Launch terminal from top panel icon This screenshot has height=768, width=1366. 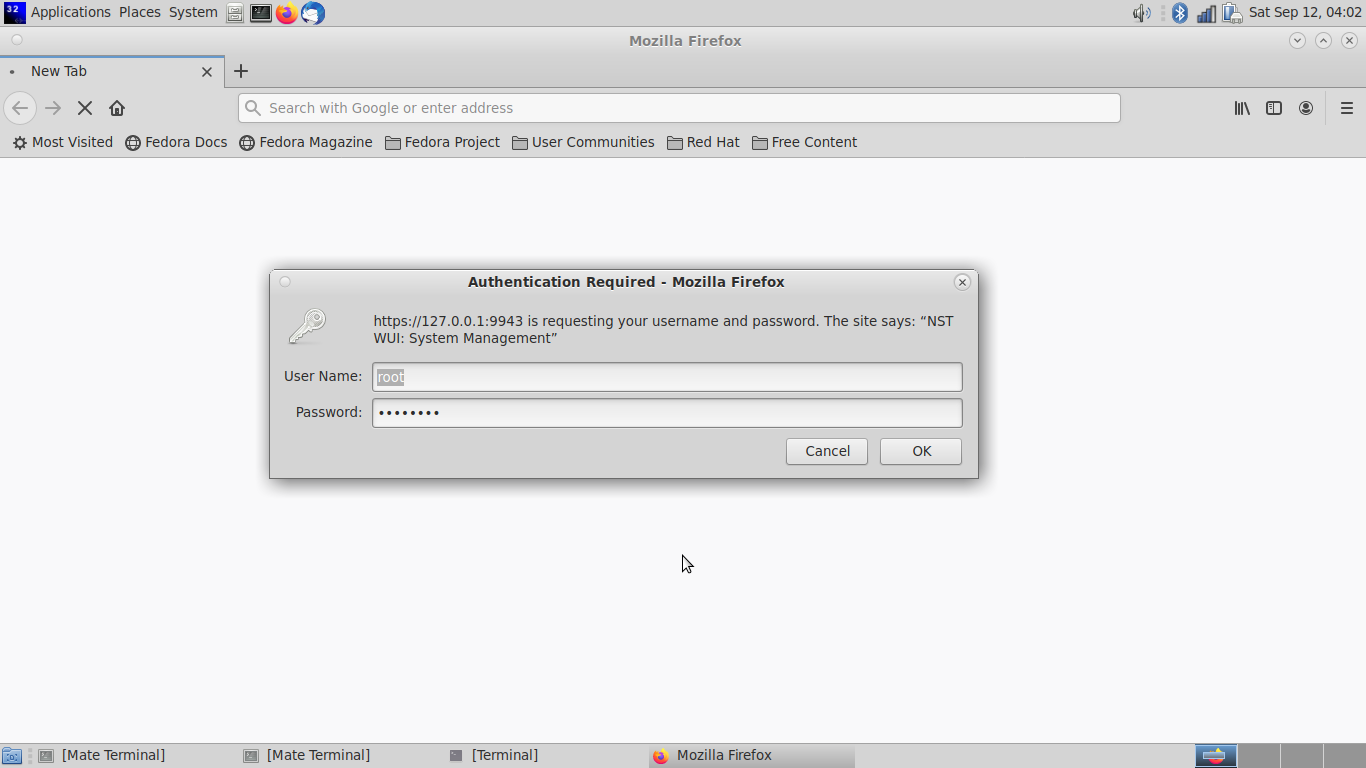click(x=261, y=13)
